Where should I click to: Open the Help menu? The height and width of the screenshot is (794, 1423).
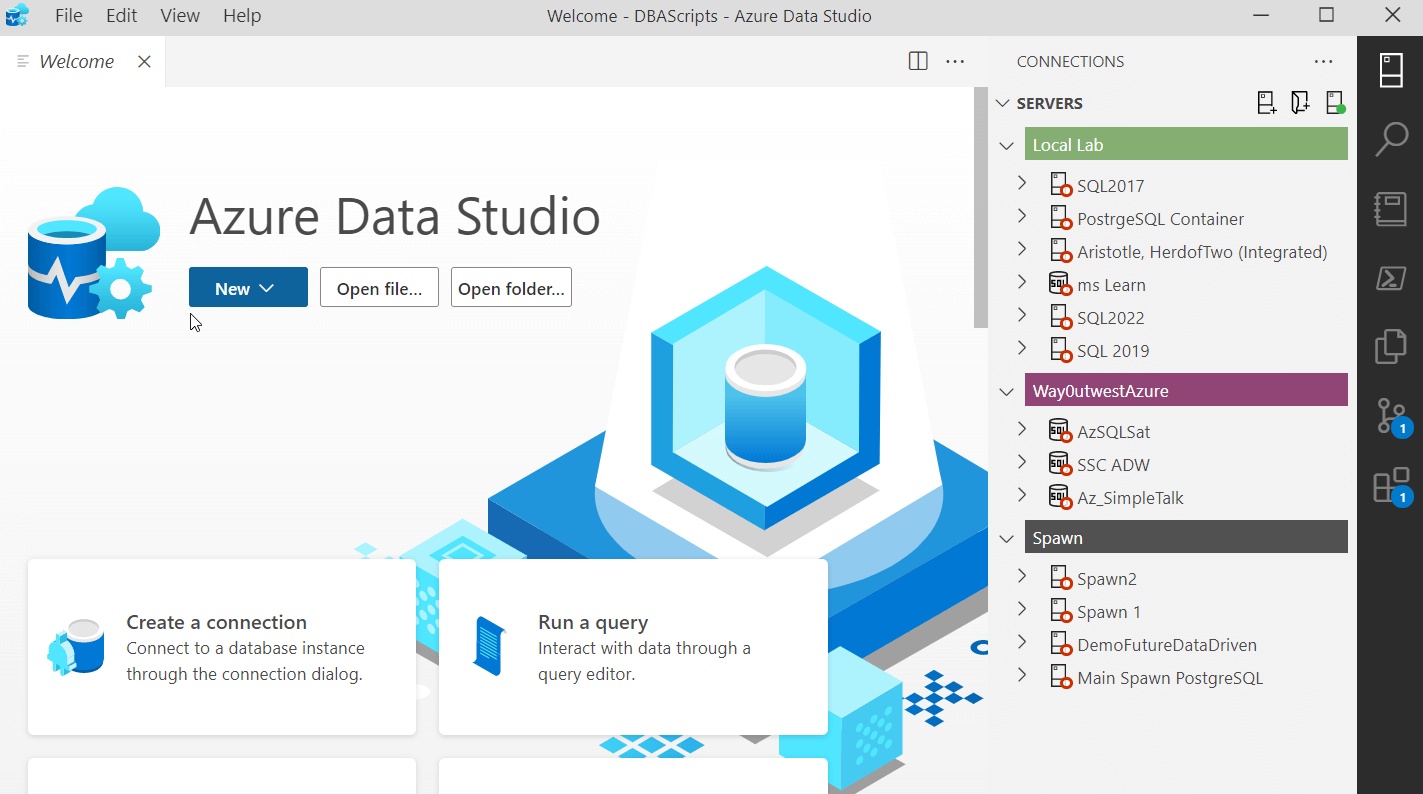pyautogui.click(x=242, y=16)
